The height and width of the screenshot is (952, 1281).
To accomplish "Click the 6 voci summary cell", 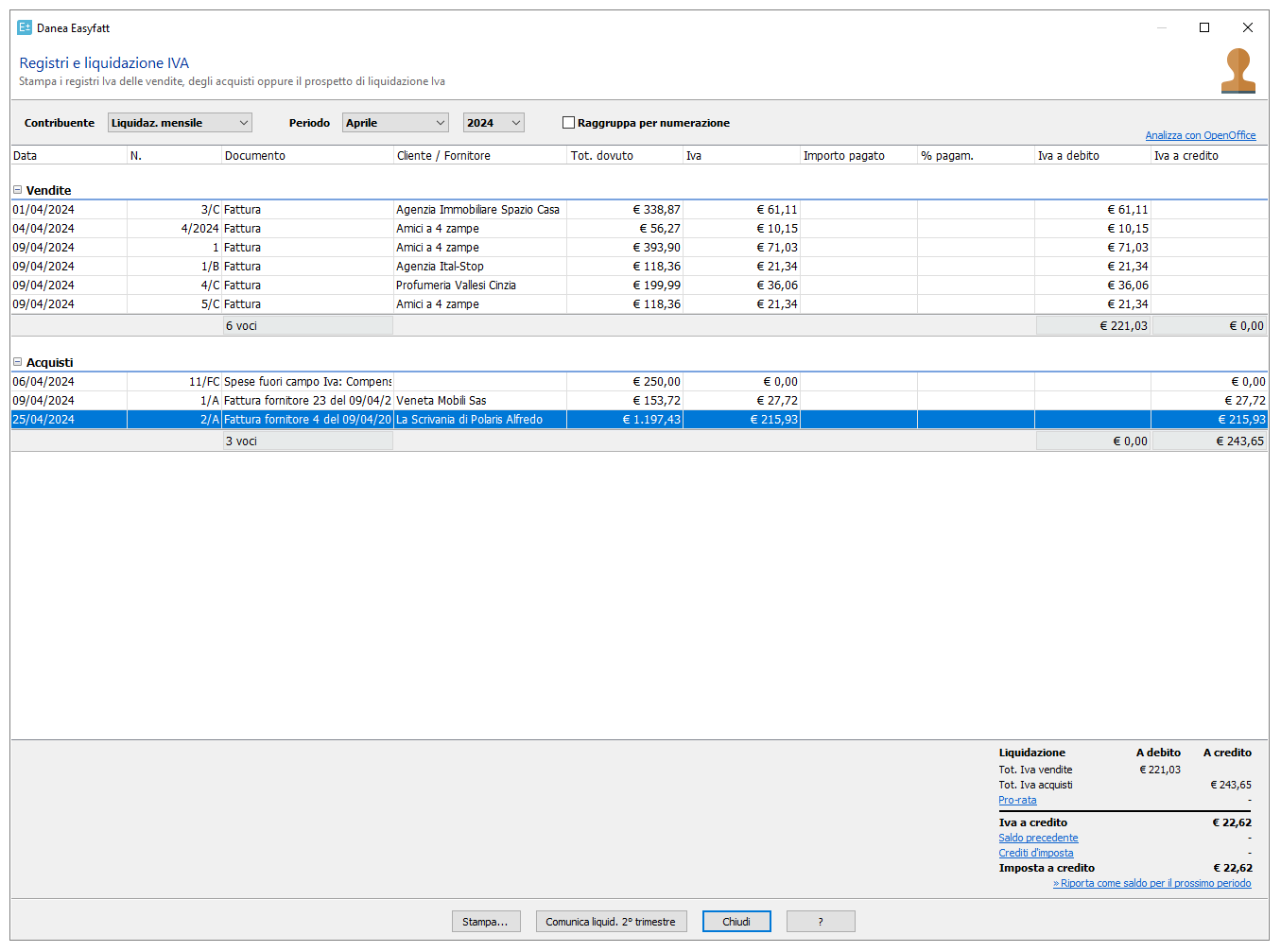I will (307, 326).
